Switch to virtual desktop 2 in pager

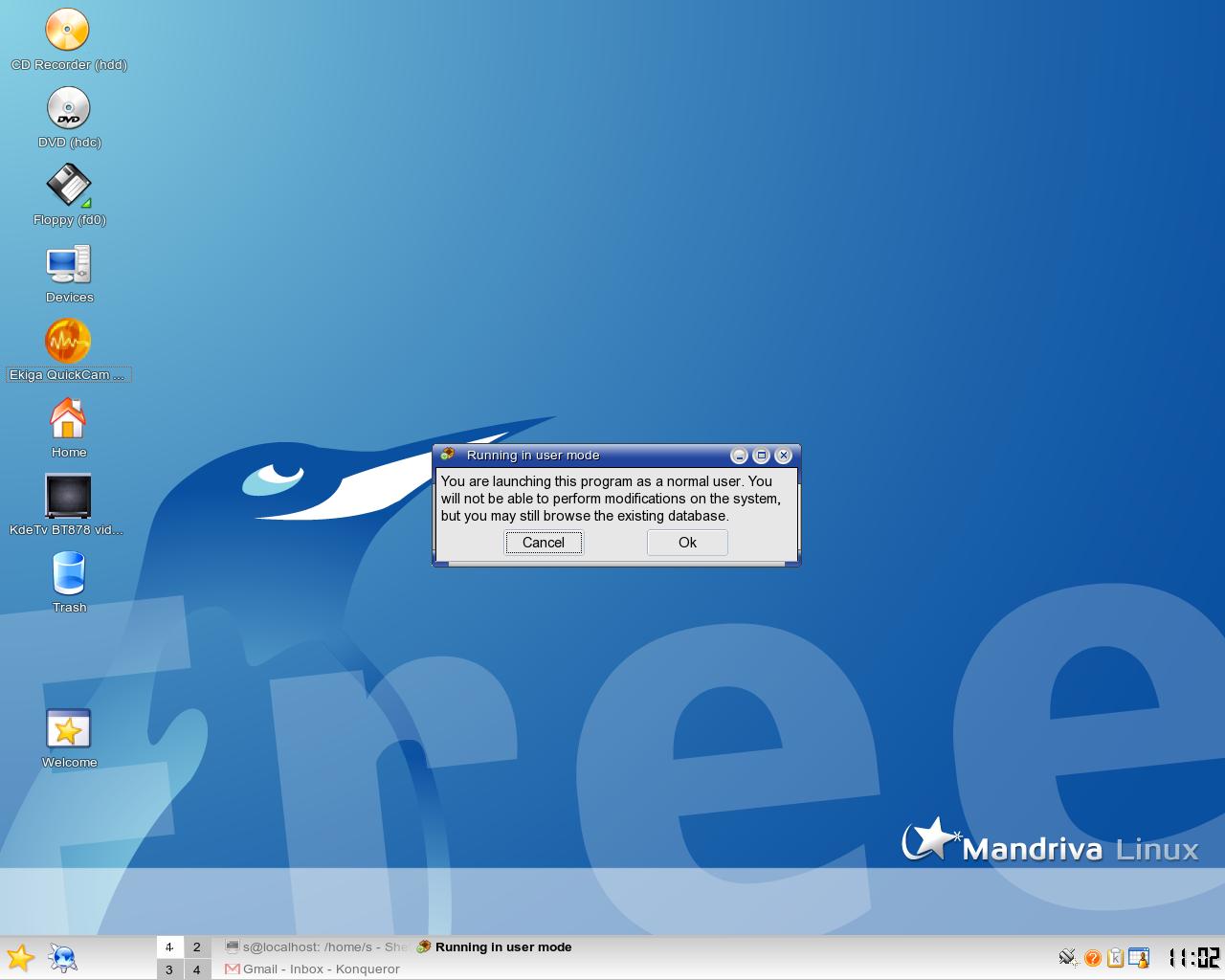[x=197, y=947]
